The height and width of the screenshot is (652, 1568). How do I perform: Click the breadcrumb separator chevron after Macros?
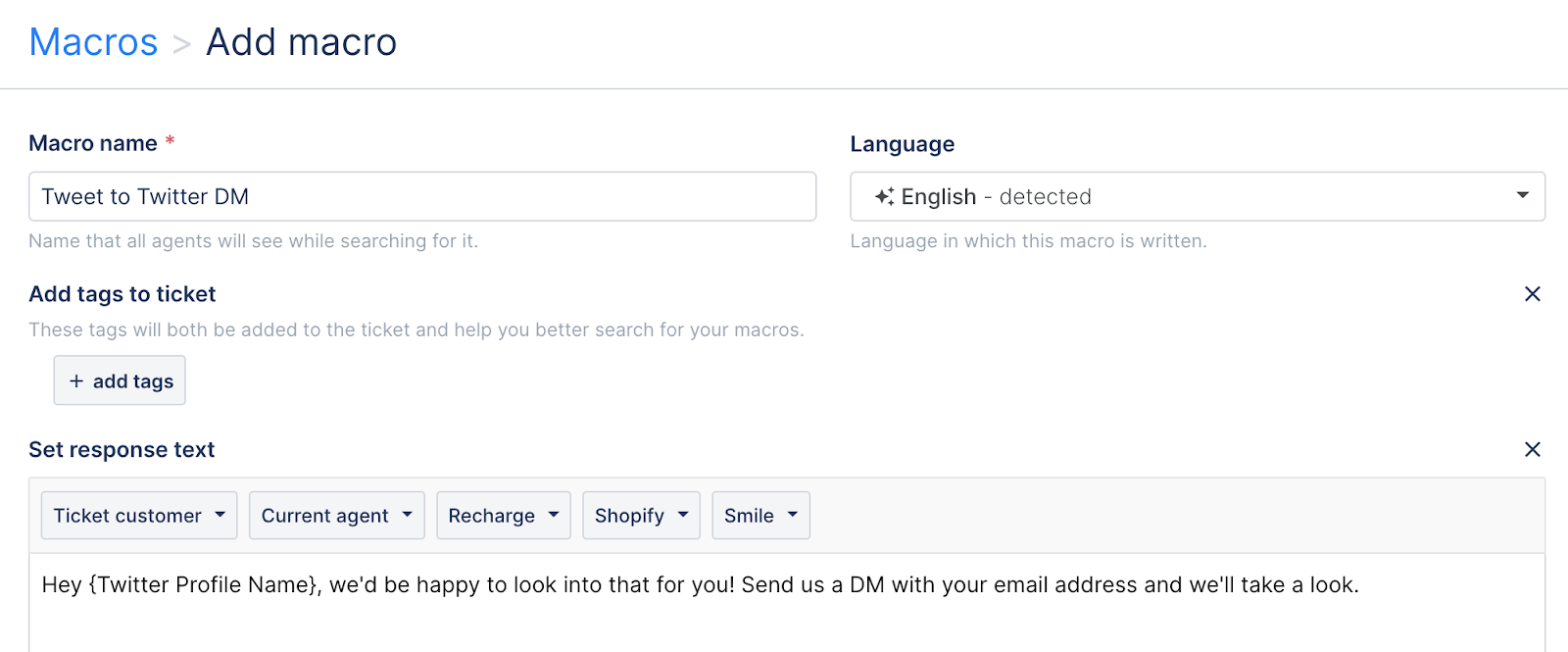(181, 44)
